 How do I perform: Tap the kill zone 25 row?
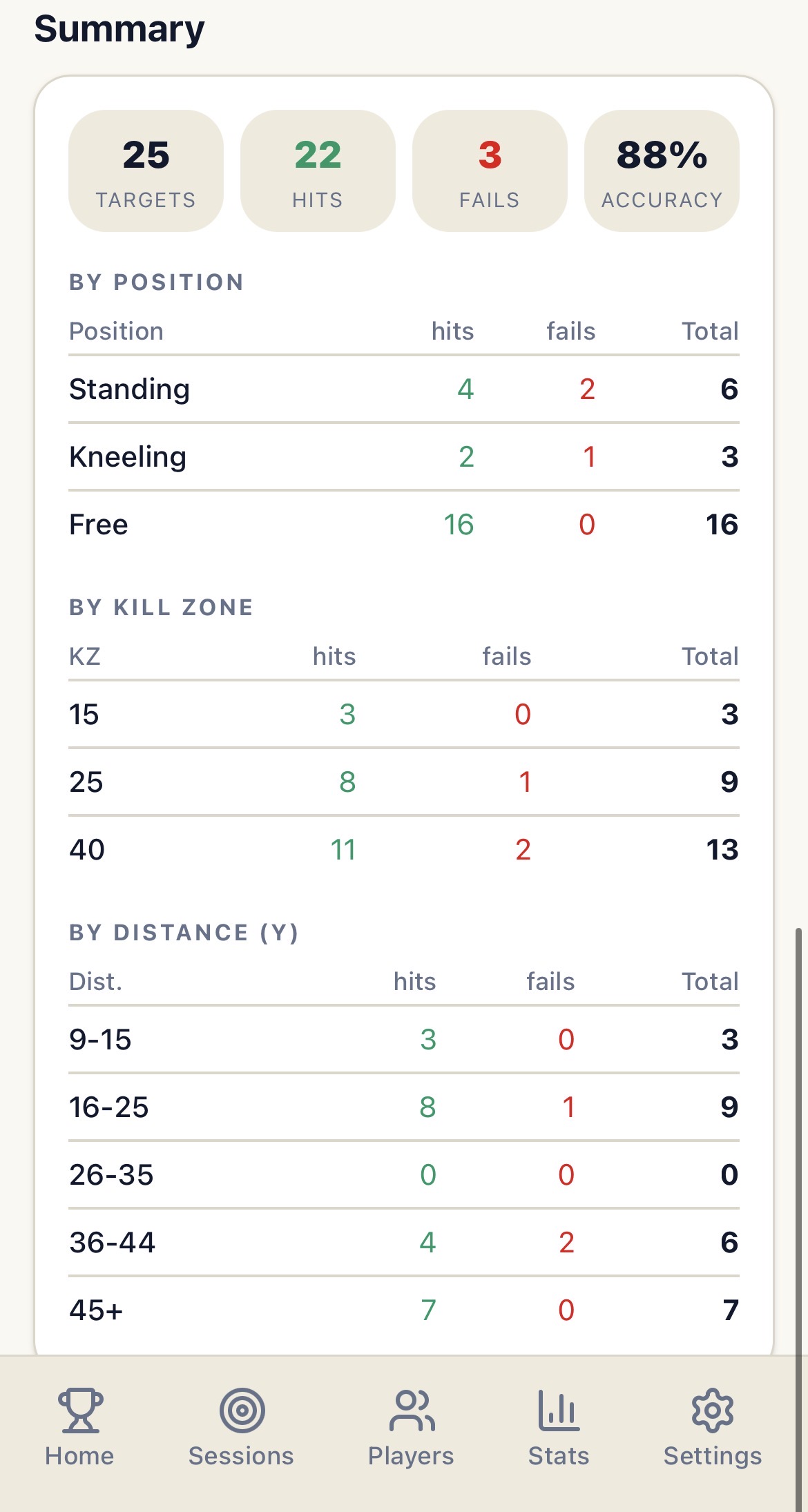[x=404, y=782]
